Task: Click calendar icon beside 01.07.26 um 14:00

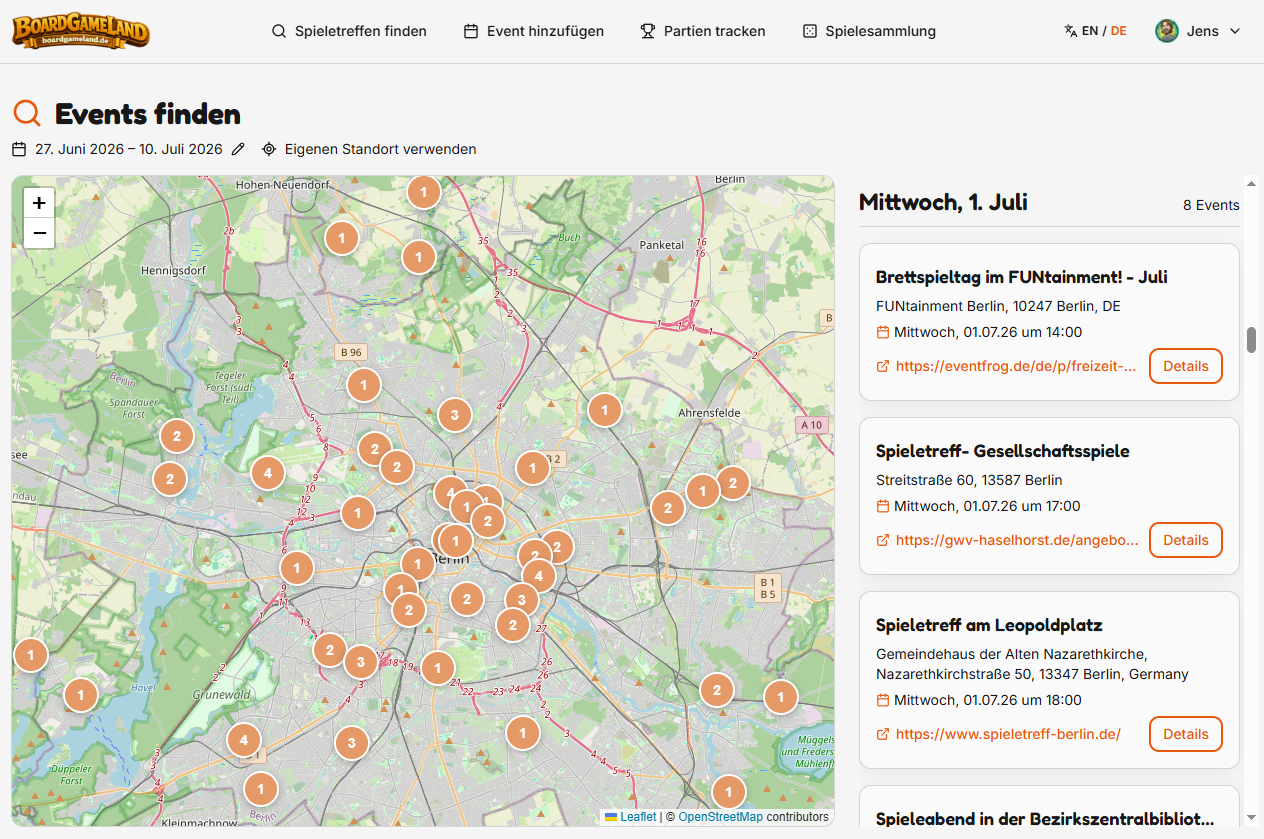Action: [x=883, y=332]
